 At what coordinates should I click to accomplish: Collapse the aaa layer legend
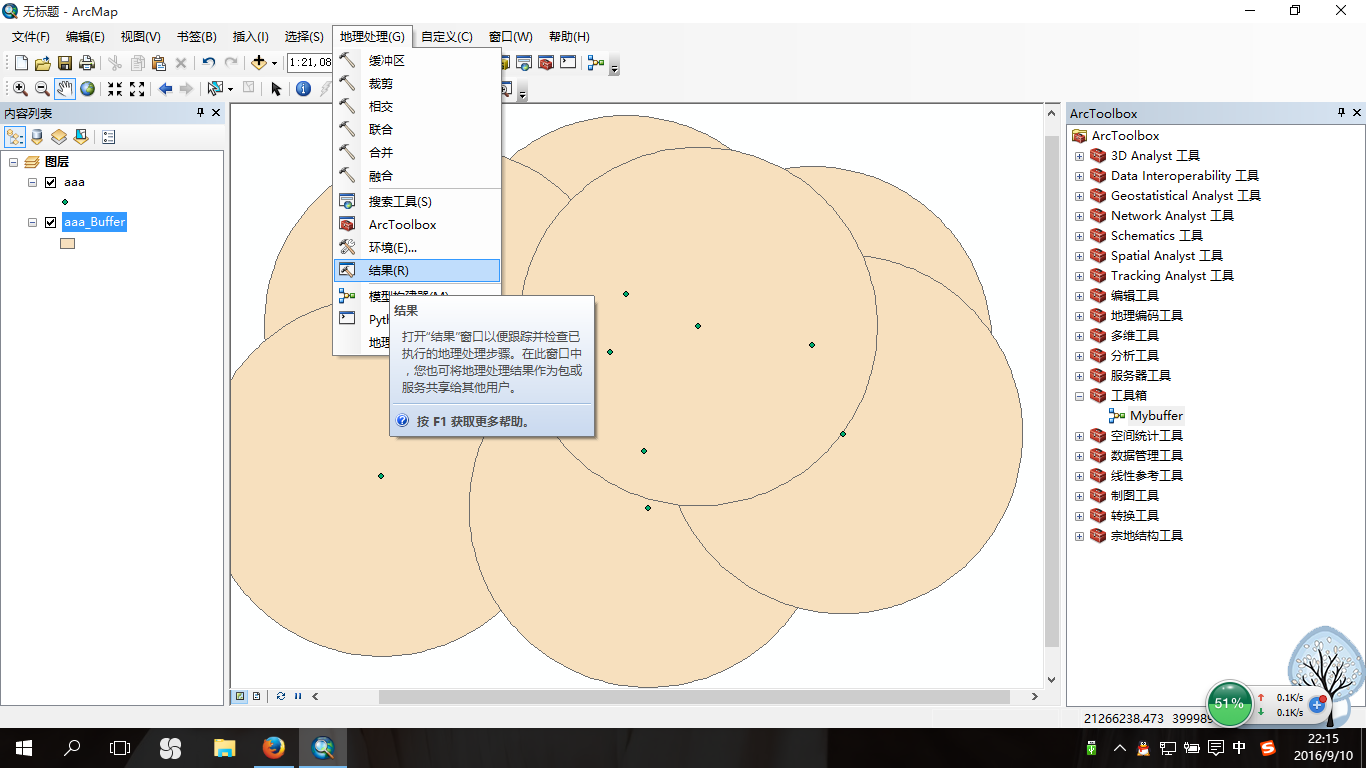(x=32, y=182)
